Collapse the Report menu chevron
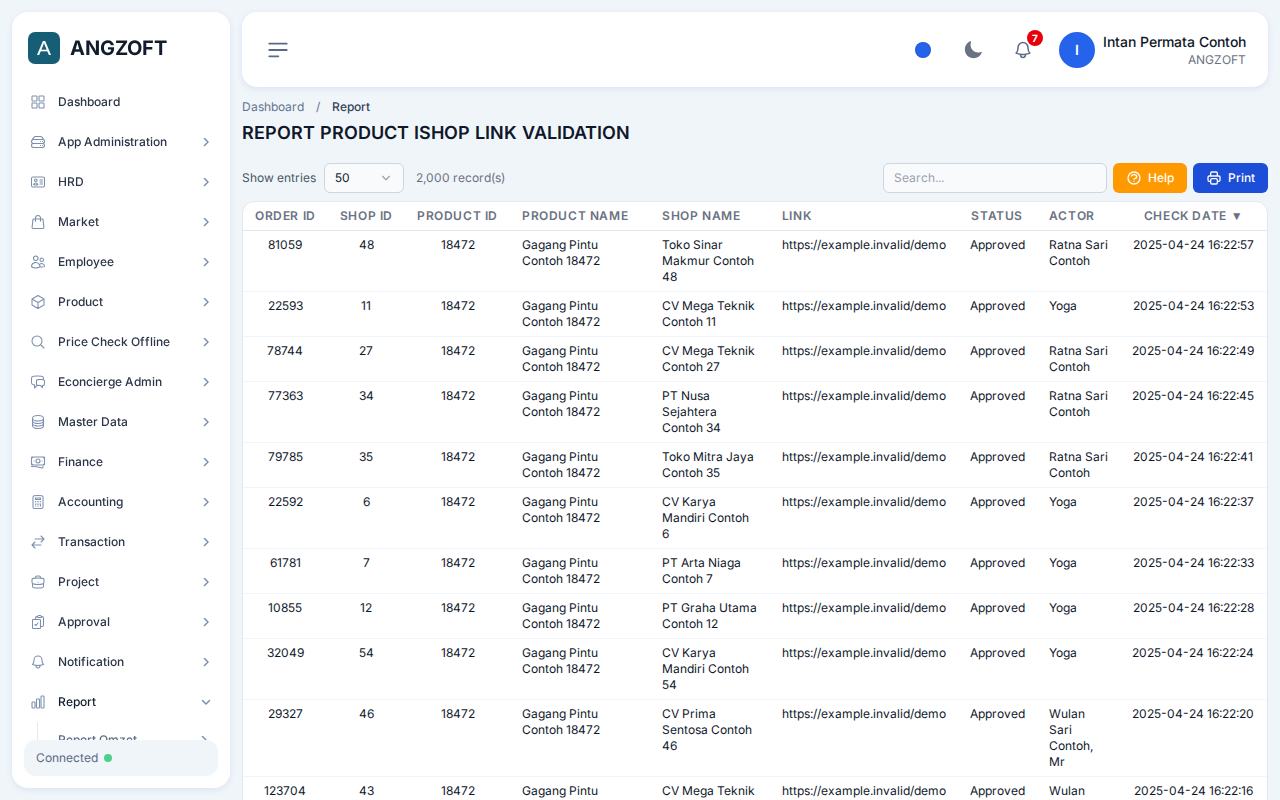 pyautogui.click(x=206, y=702)
